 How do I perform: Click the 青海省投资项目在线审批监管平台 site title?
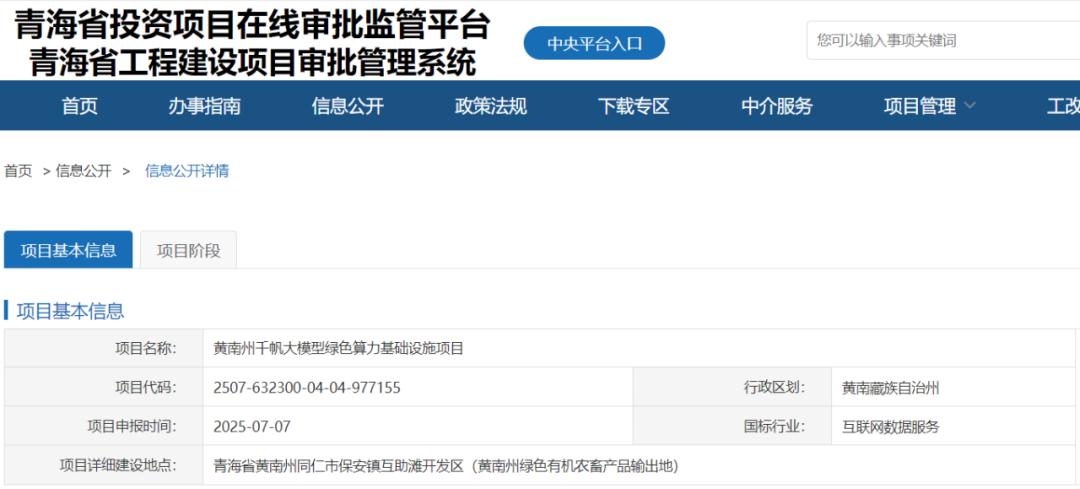252,22
